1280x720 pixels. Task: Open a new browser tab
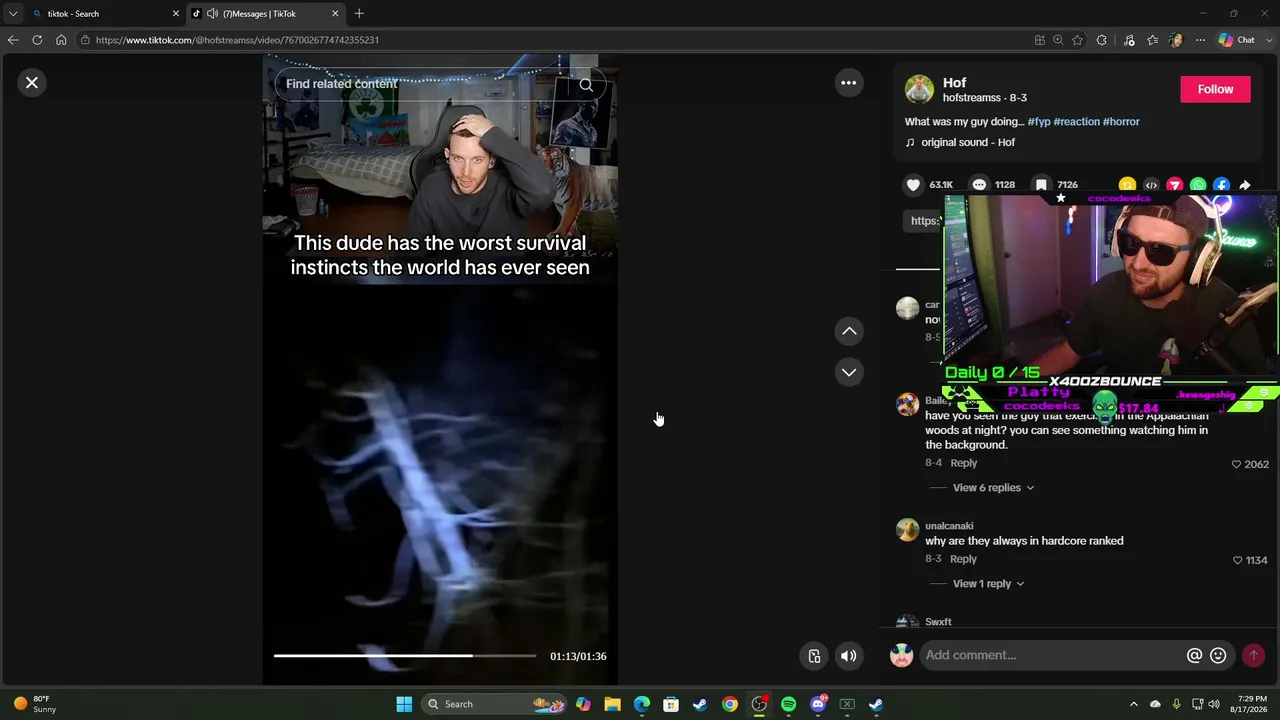[359, 14]
